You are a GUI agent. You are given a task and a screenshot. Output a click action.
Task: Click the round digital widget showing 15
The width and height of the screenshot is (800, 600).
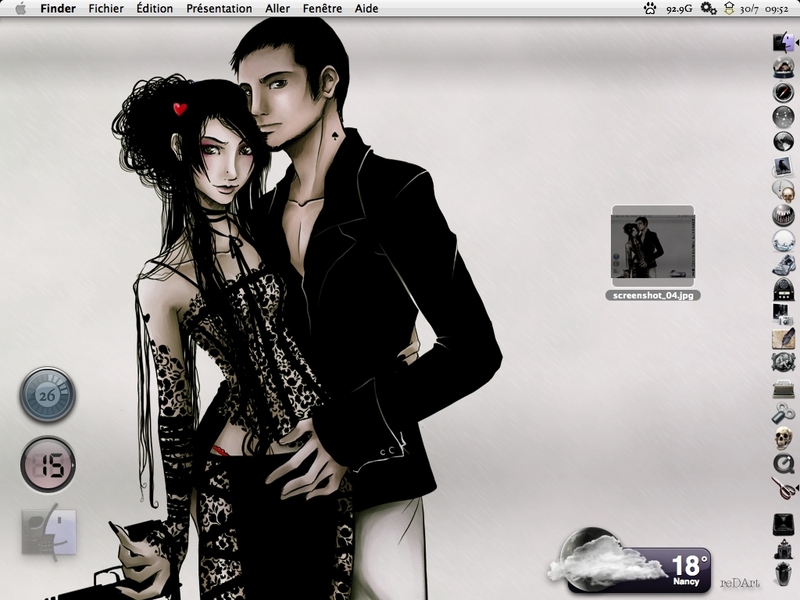(x=48, y=464)
